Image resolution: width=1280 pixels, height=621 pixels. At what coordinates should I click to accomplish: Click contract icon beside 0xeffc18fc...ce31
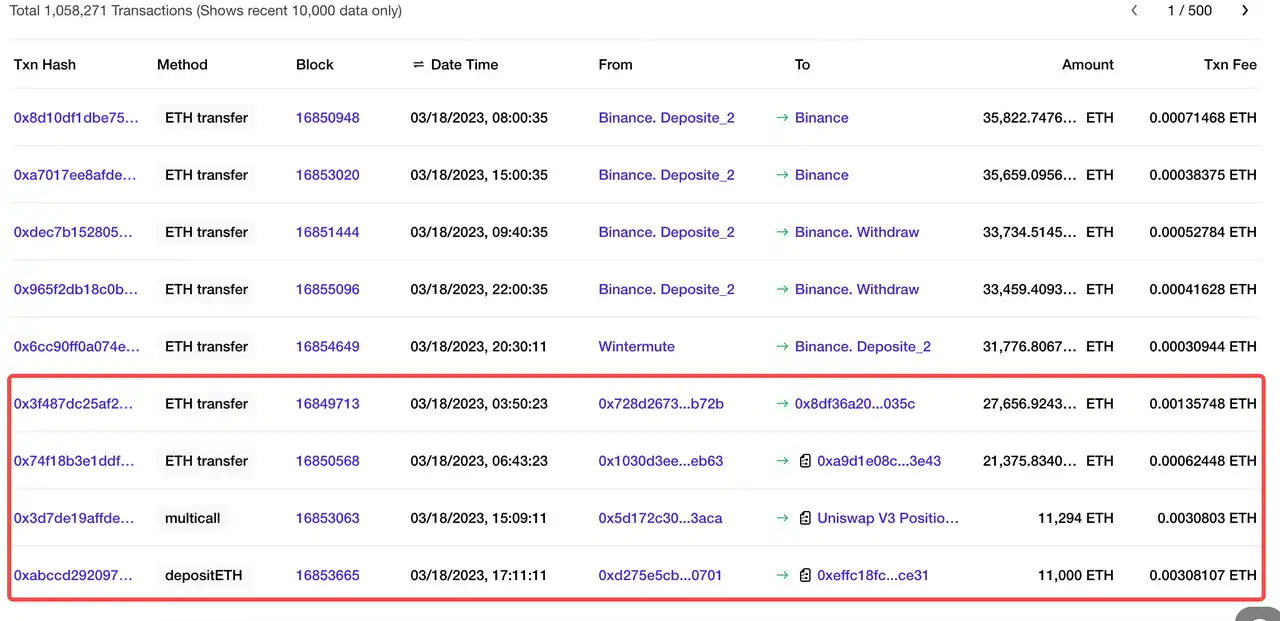[x=805, y=575]
